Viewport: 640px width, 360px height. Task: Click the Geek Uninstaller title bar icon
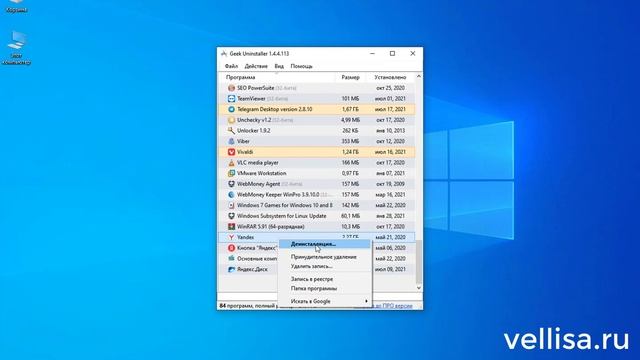point(224,53)
